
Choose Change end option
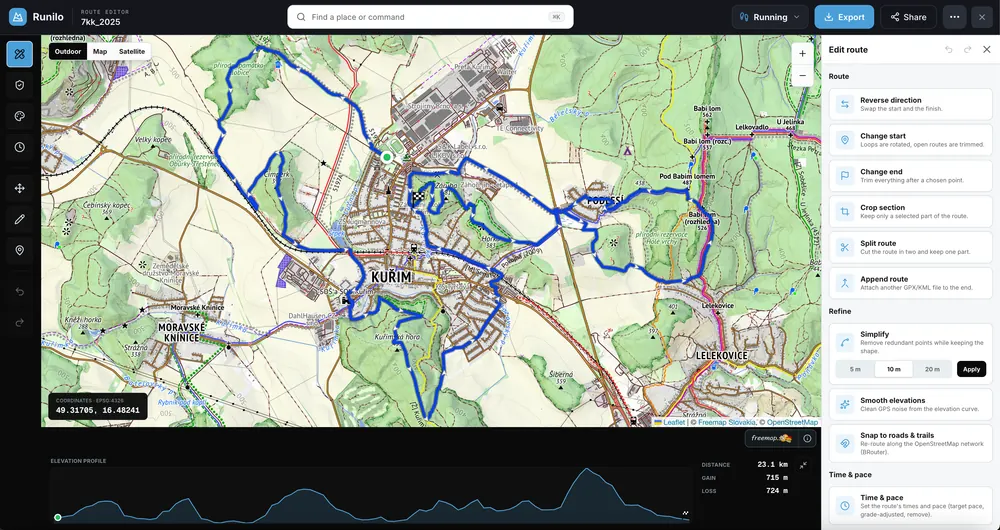point(911,176)
